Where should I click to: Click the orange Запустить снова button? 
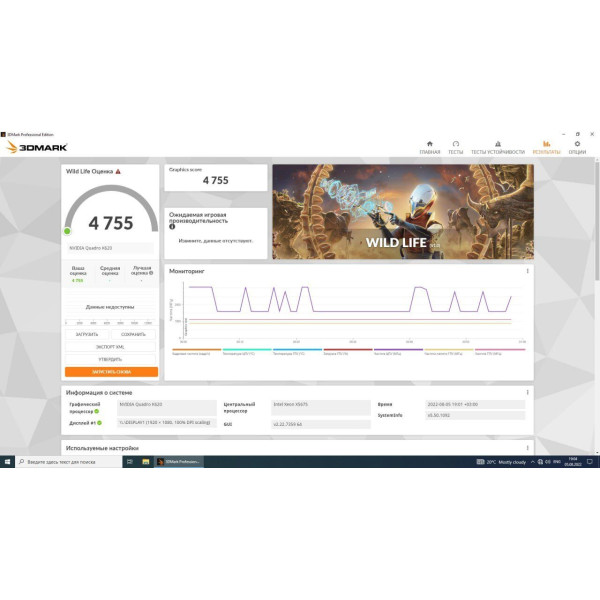click(x=111, y=372)
